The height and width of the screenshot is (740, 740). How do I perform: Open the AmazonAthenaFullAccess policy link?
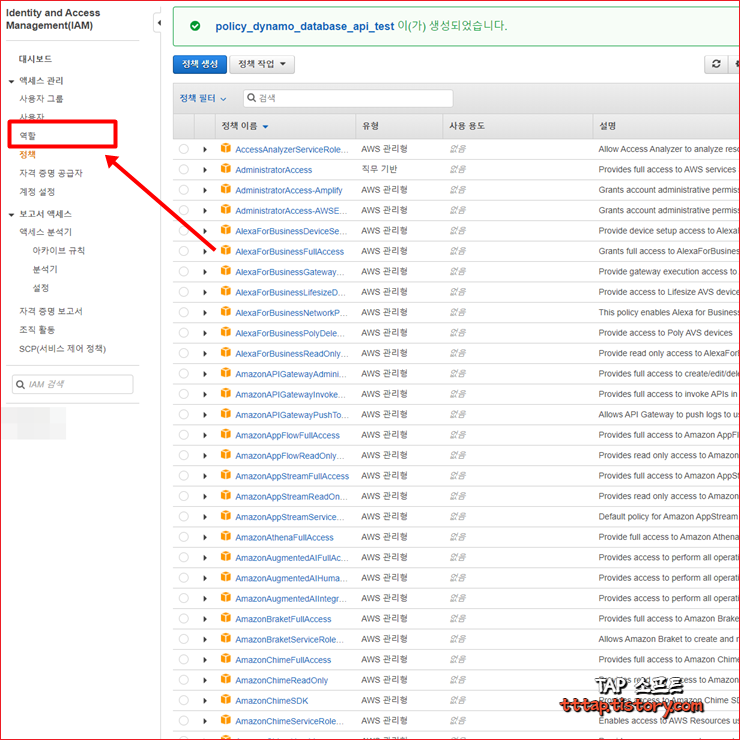pos(284,538)
